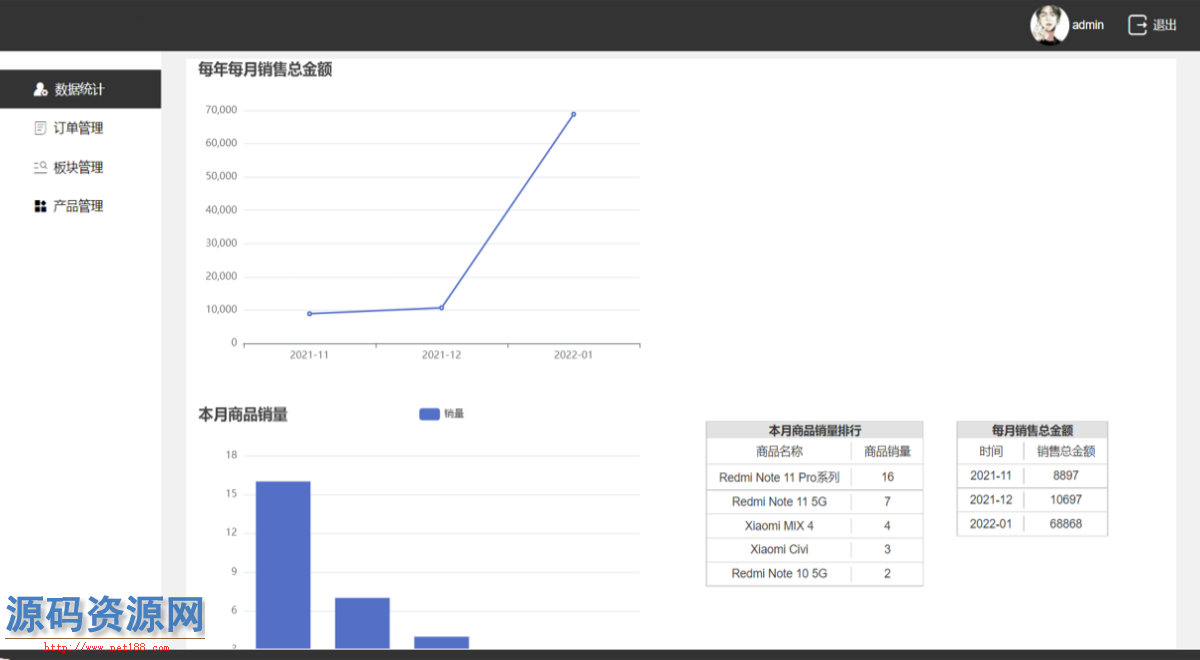Click the 订单管理 document icon
The width and height of the screenshot is (1200, 660).
(x=40, y=128)
